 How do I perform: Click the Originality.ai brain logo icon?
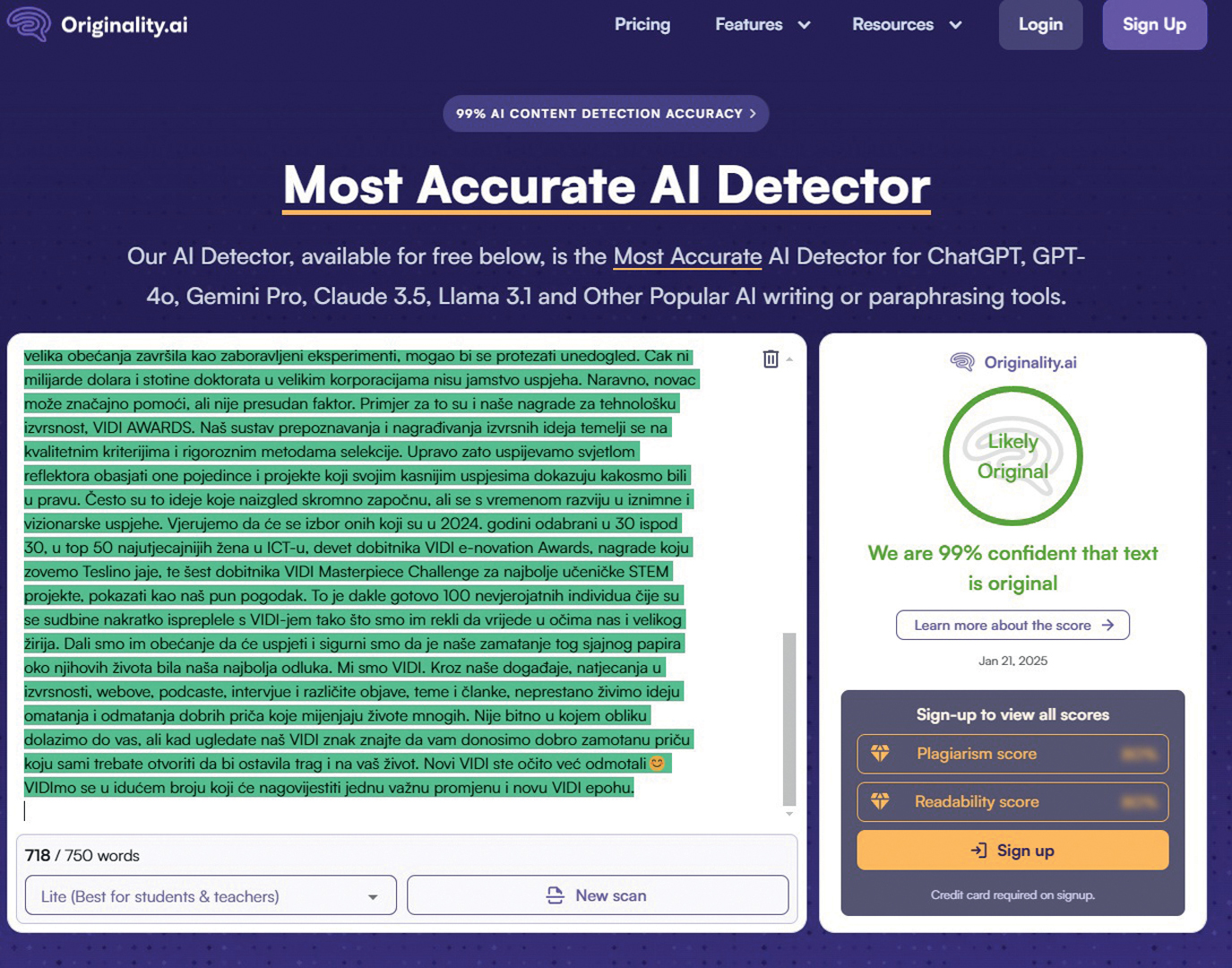click(x=29, y=24)
